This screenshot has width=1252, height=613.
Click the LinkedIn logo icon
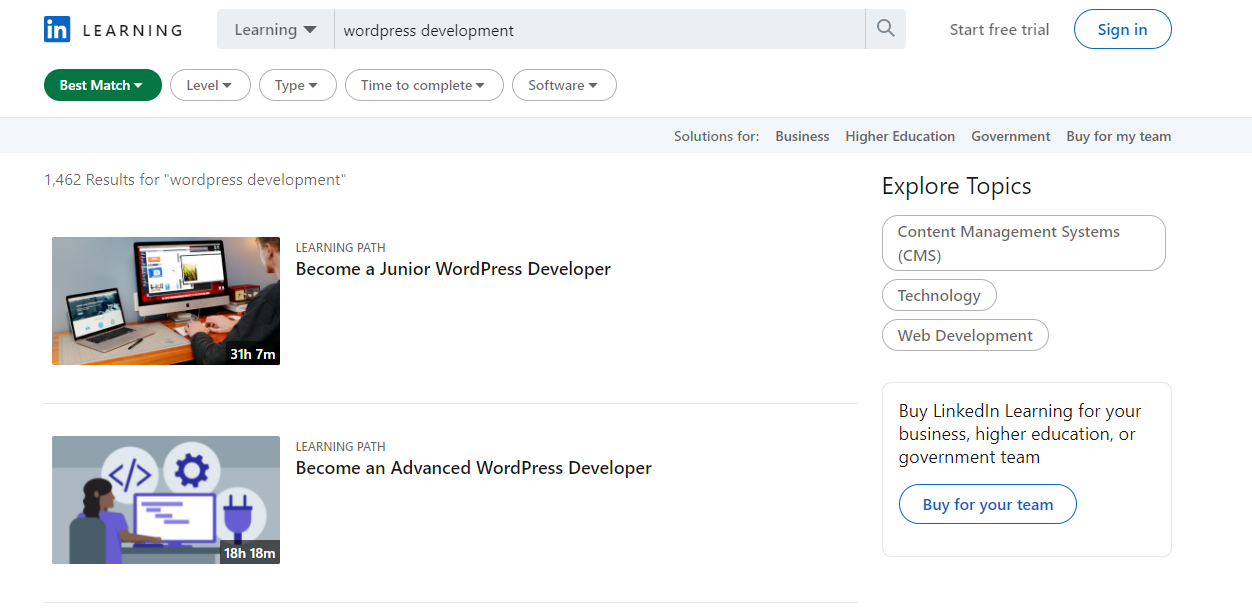click(57, 30)
